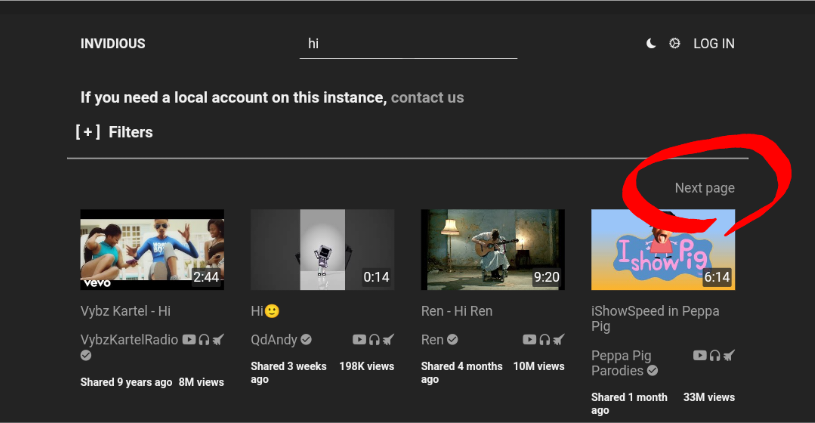Play Vybz Kartel video thumbnail 2:44
This screenshot has height=423, width=815.
(152, 249)
